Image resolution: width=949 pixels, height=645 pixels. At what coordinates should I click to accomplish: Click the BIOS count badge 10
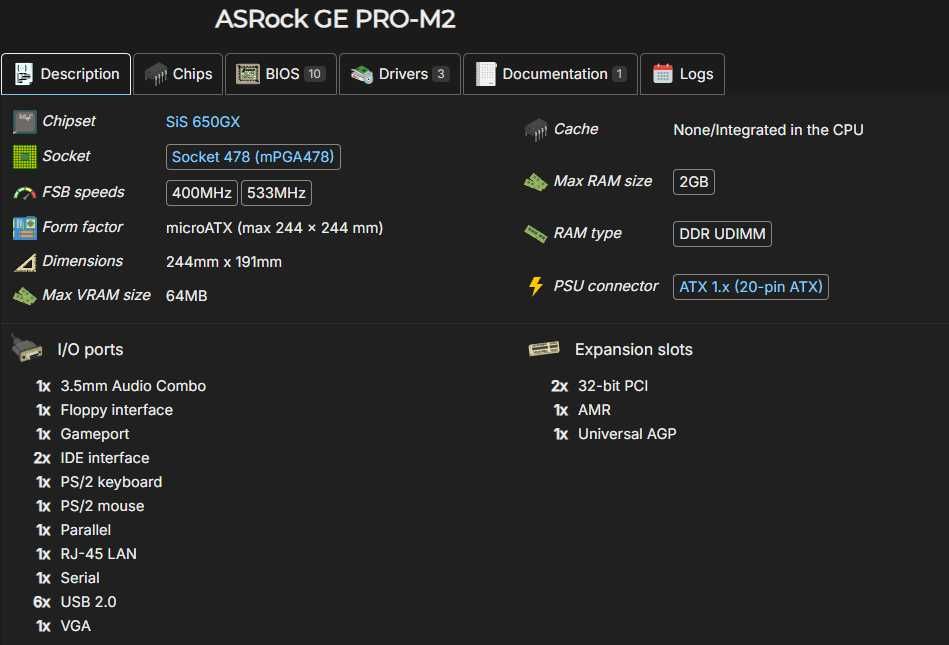tap(315, 74)
